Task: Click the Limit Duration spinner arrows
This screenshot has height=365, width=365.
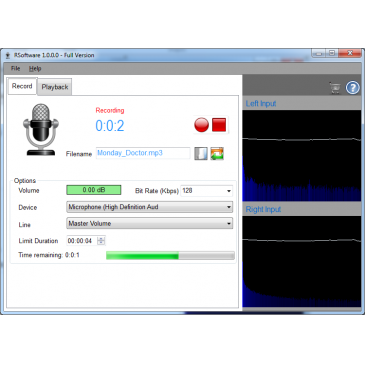Action: point(101,241)
